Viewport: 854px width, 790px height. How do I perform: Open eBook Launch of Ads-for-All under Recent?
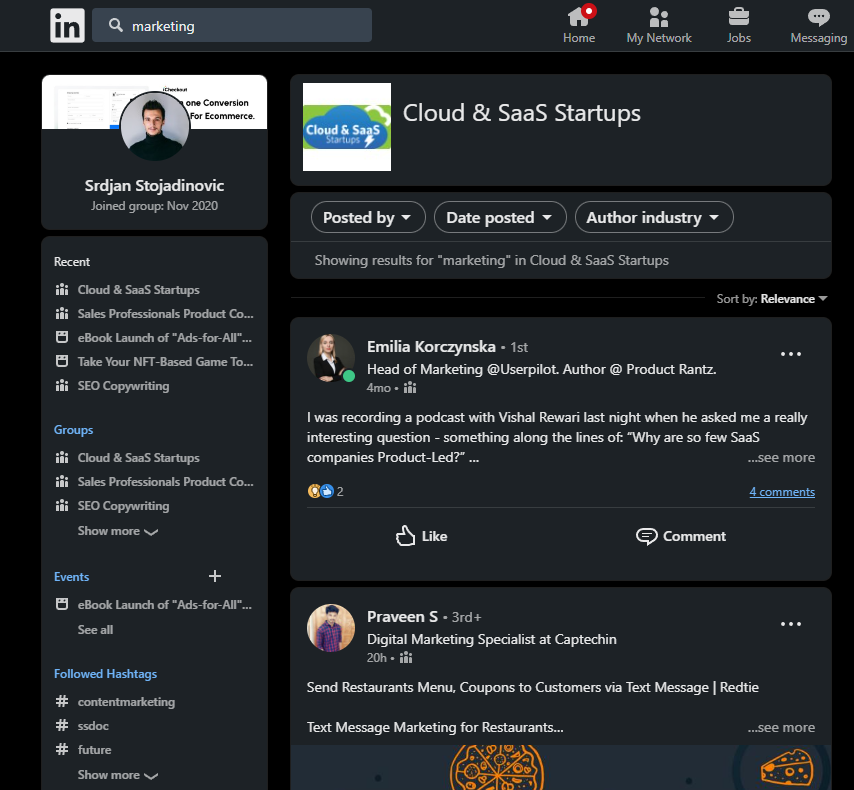(164, 338)
